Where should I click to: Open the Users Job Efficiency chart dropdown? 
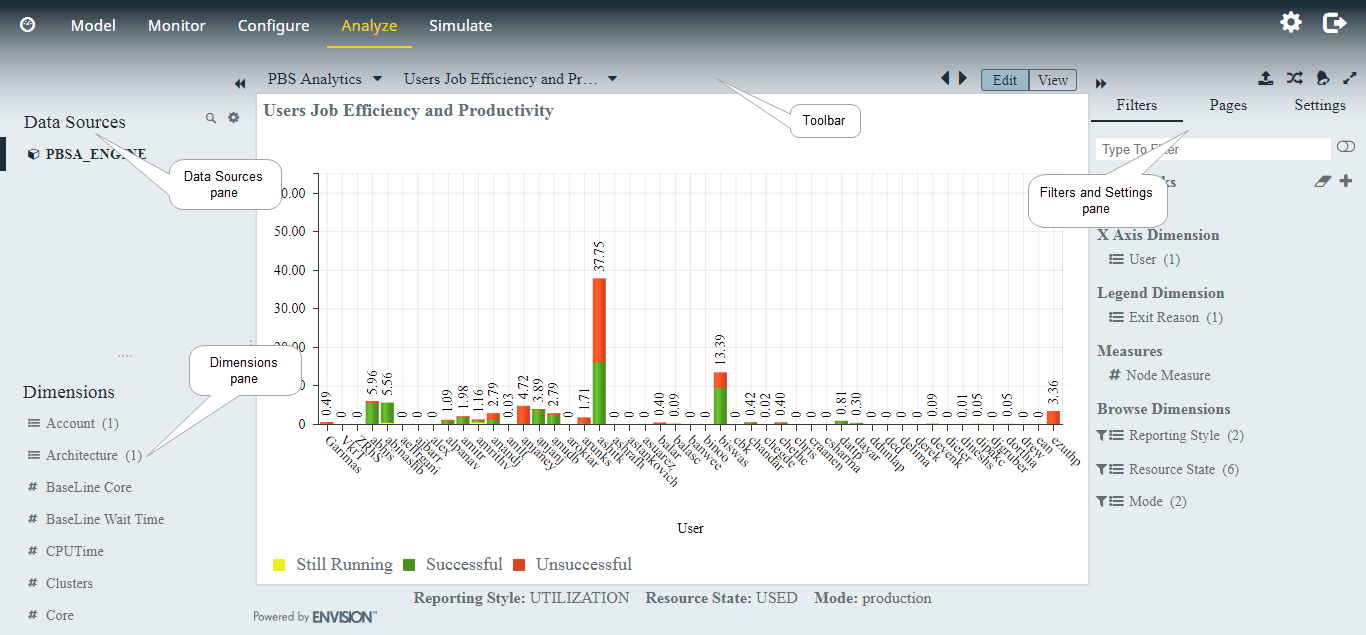[x=510, y=79]
